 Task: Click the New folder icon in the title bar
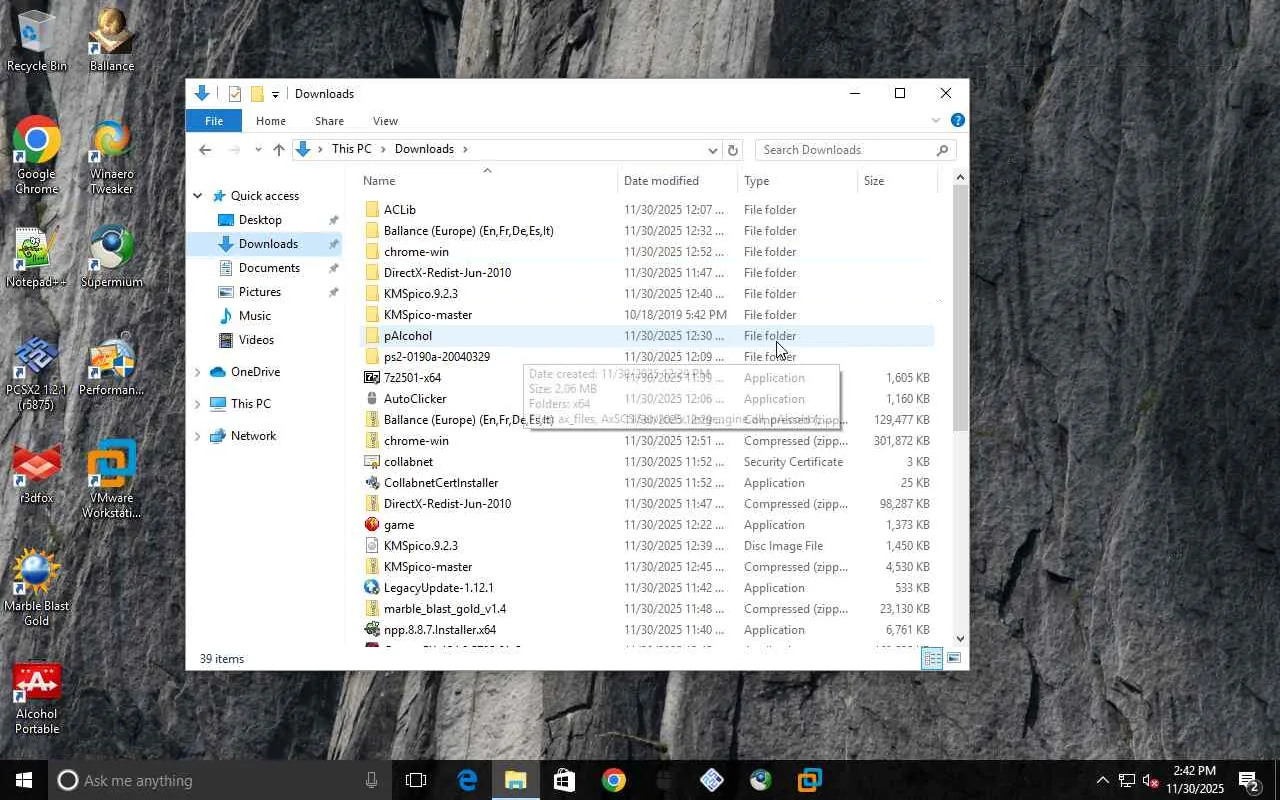[257, 94]
